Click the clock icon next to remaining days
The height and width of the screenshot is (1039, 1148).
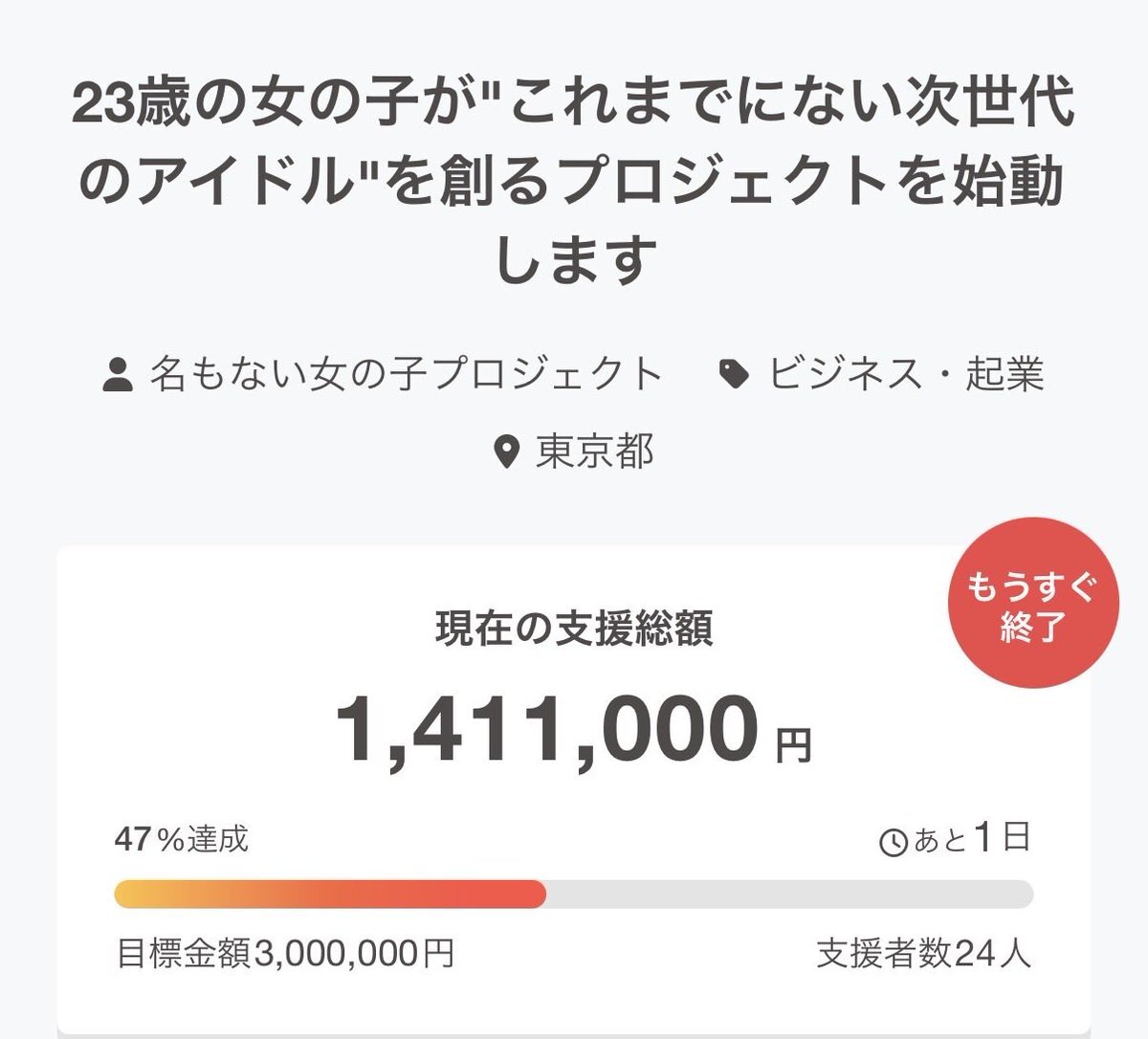pyautogui.click(x=893, y=843)
